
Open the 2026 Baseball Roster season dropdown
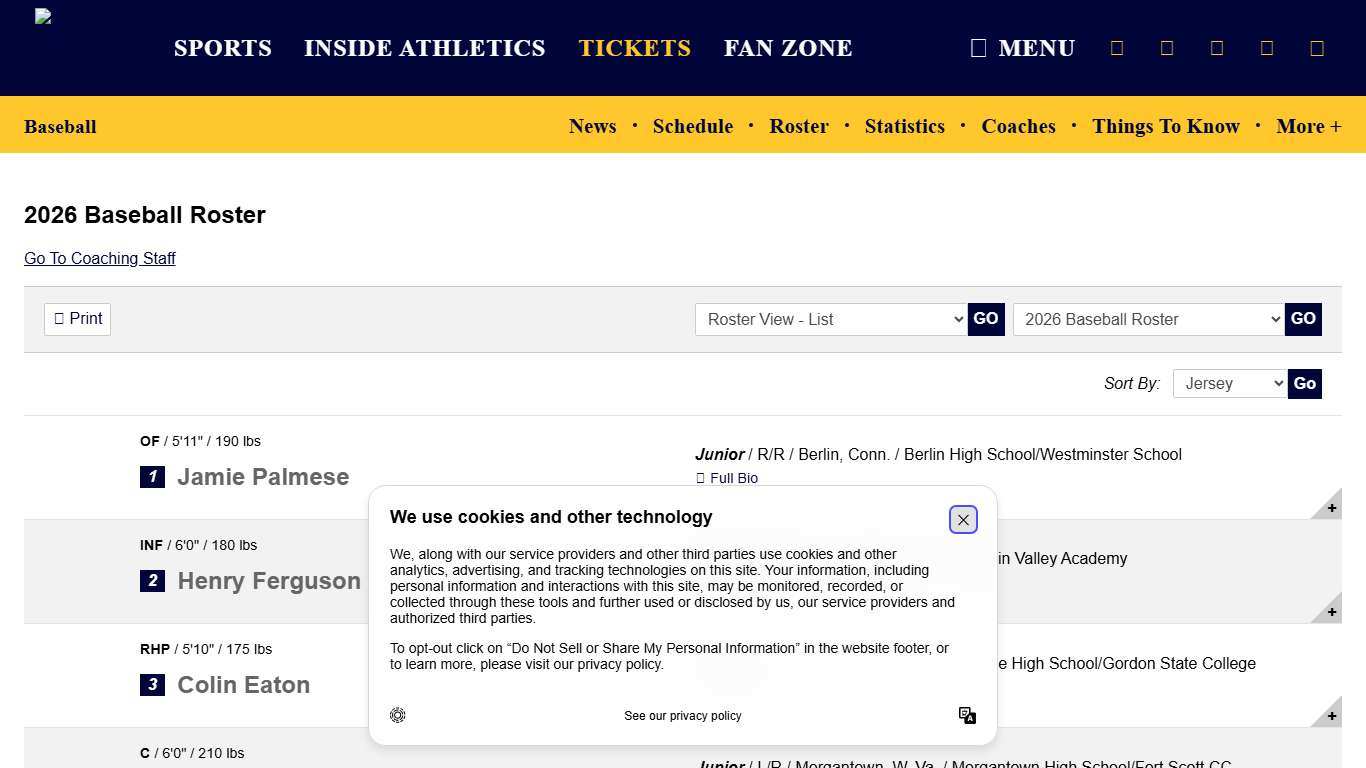point(1148,320)
